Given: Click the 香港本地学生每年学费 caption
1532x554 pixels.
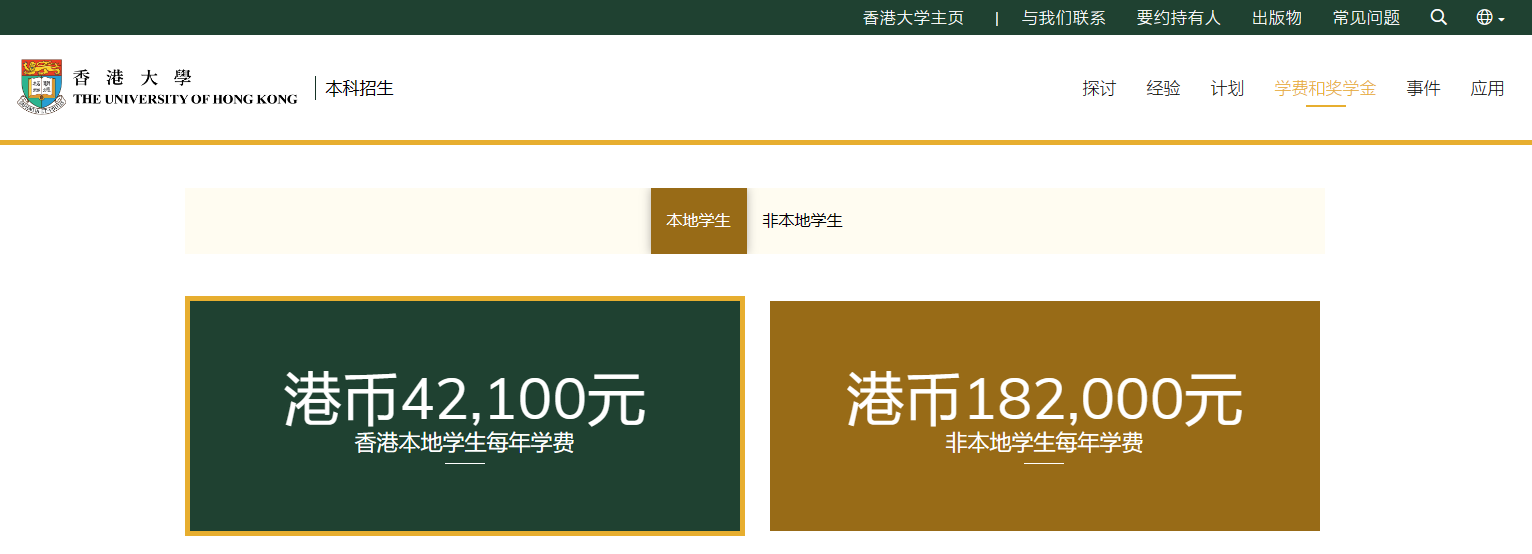Looking at the screenshot, I should (x=464, y=443).
